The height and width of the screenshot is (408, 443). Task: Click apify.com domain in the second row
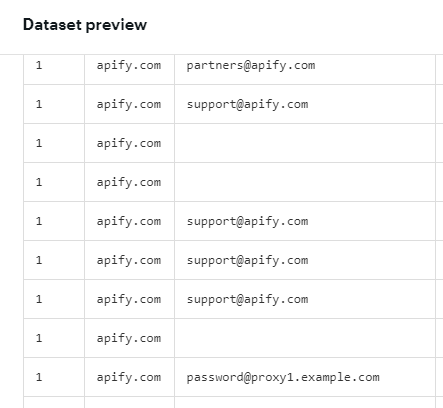129,104
